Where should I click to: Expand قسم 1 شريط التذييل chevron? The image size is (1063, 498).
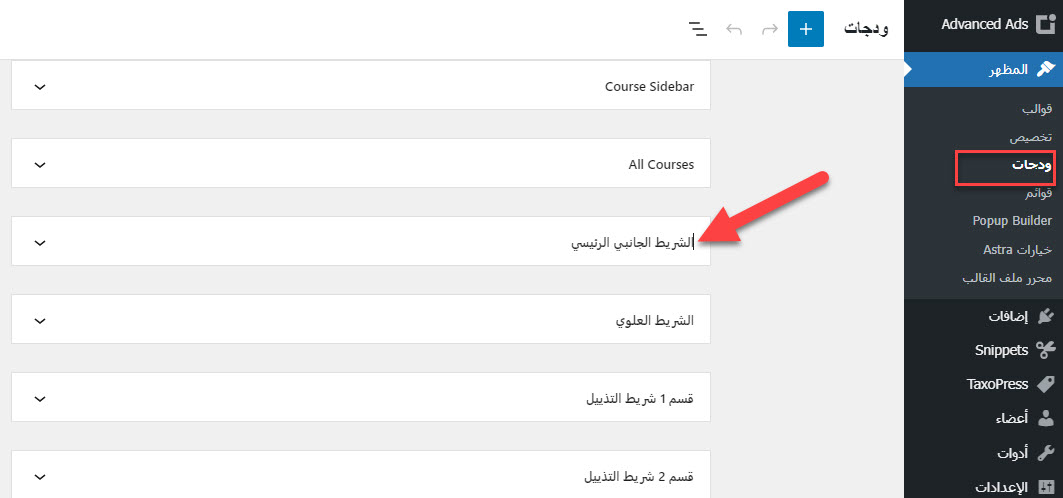pos(40,398)
